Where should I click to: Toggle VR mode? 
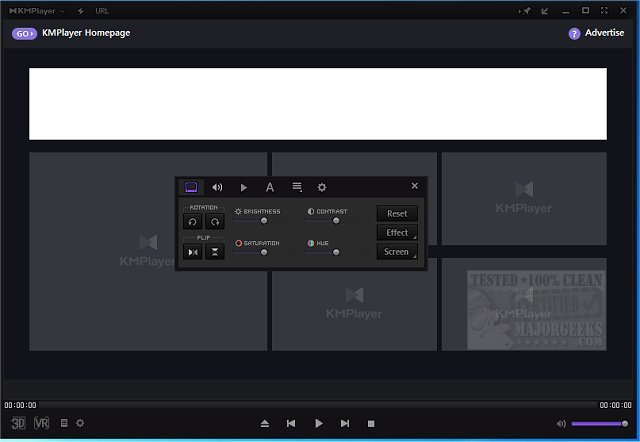pyautogui.click(x=41, y=424)
